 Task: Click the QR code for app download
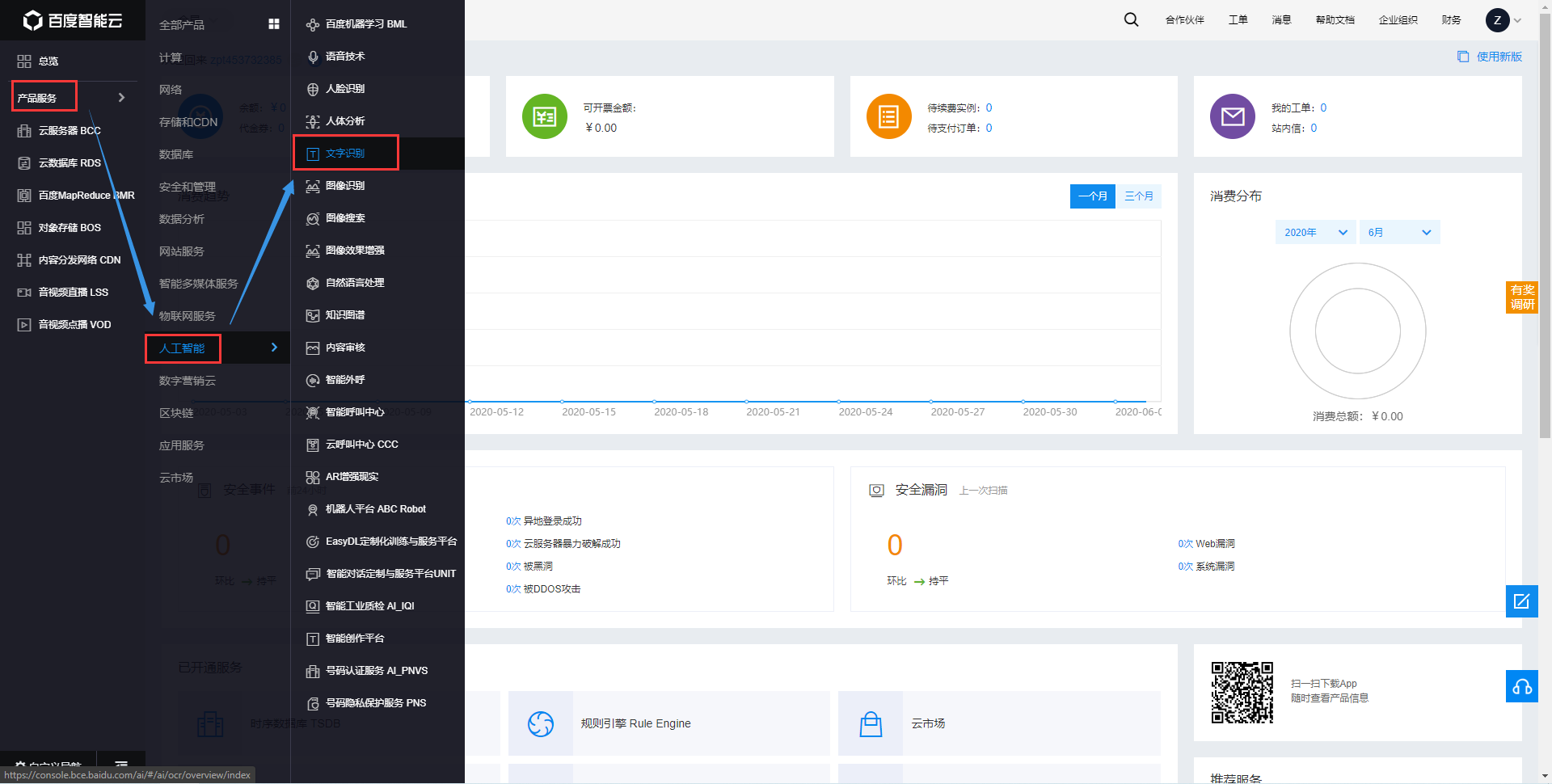(1242, 693)
